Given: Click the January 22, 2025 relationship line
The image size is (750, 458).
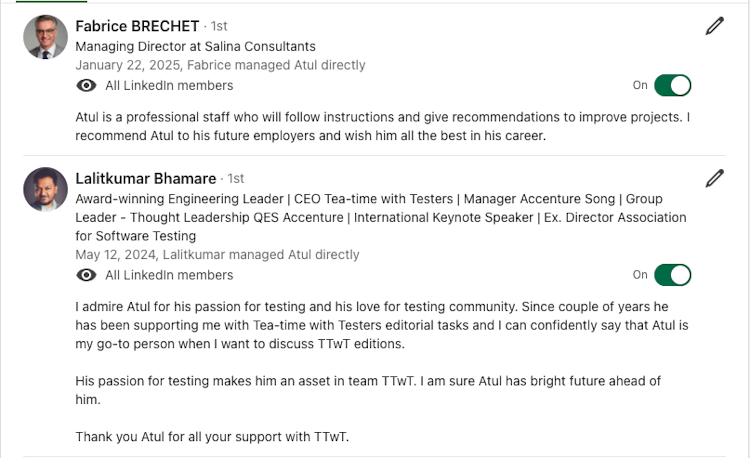Looking at the screenshot, I should coord(220,65).
